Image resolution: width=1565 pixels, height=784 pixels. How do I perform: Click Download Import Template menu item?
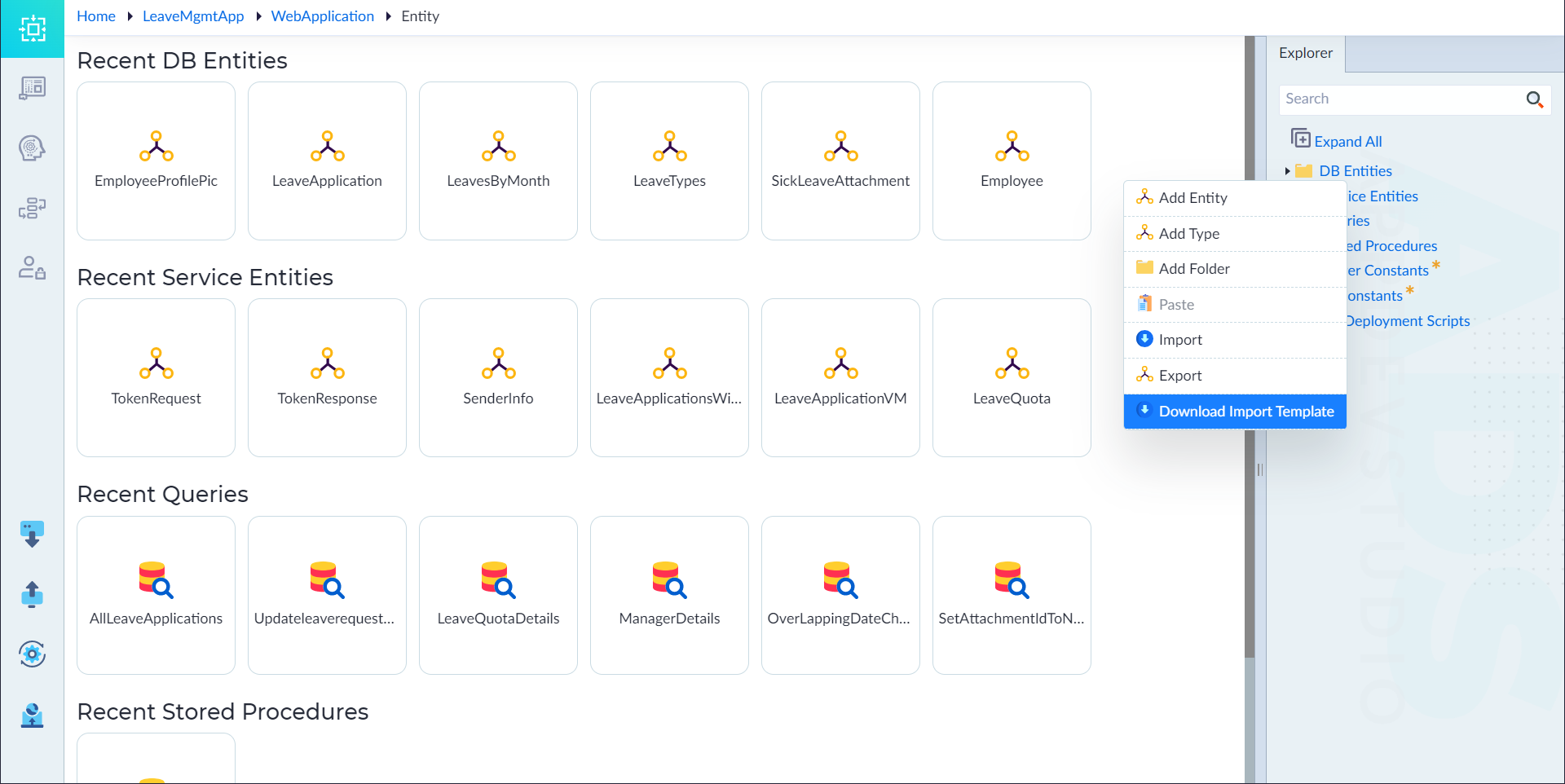[1235, 412]
